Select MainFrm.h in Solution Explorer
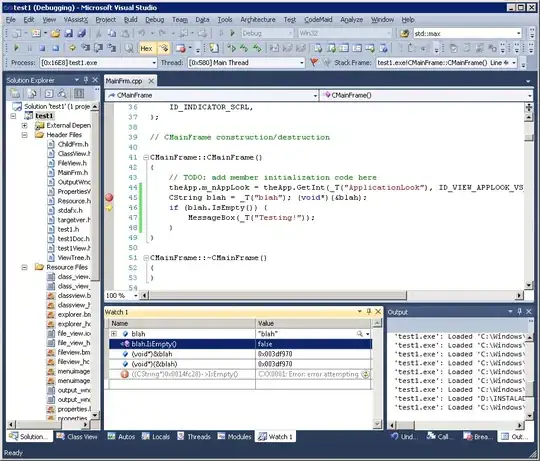Image resolution: width=540 pixels, height=461 pixels. (x=72, y=172)
